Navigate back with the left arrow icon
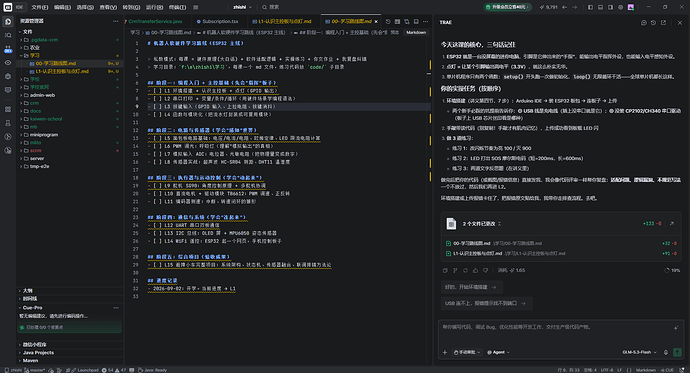The width and height of the screenshot is (690, 373). [x=565, y=7]
